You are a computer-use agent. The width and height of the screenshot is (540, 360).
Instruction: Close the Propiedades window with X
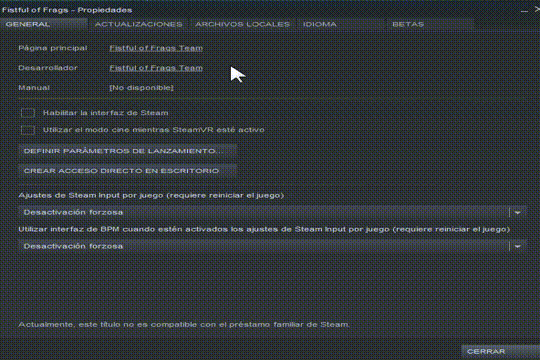coord(537,10)
